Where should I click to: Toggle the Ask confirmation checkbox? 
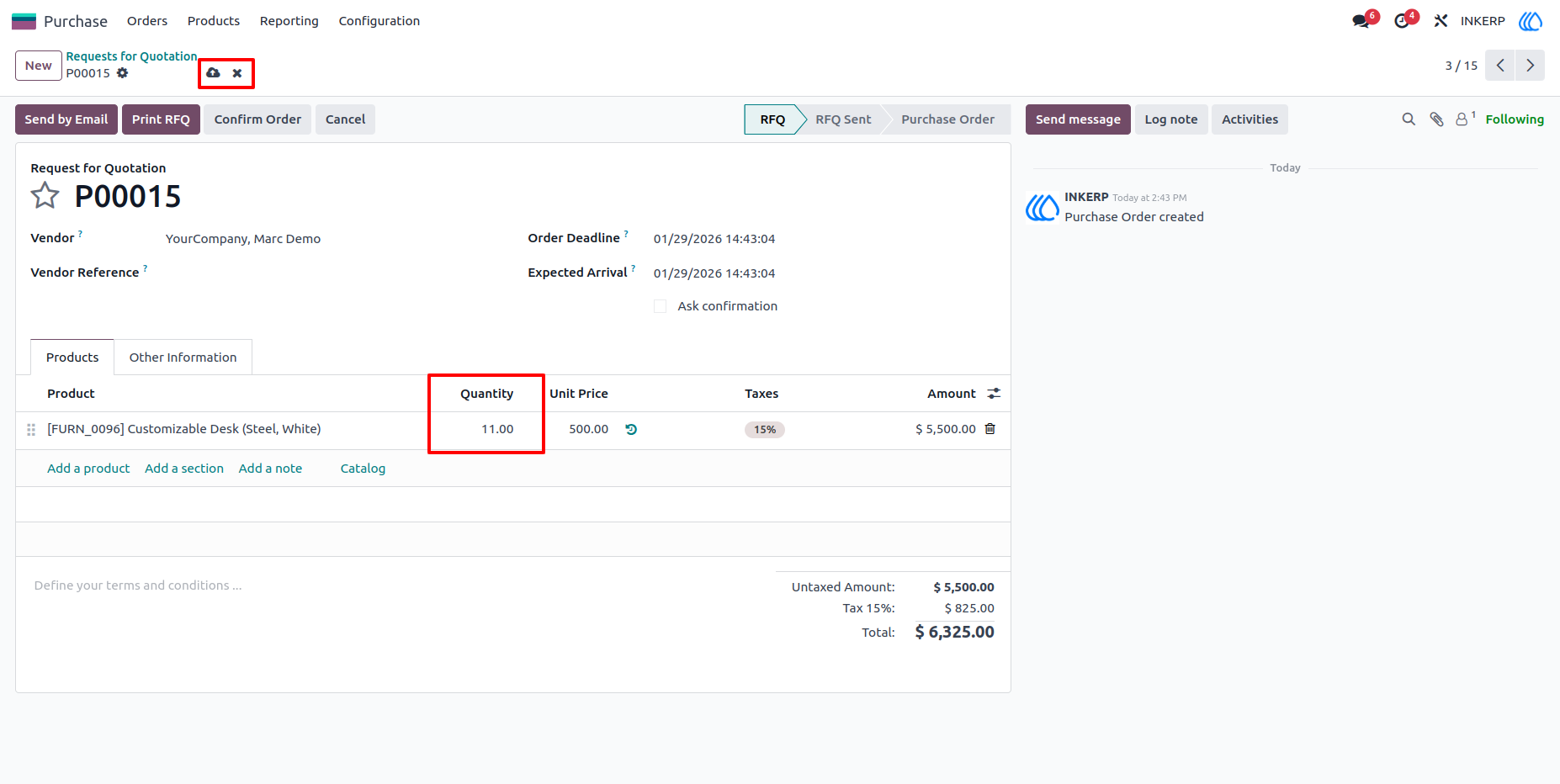coord(660,306)
